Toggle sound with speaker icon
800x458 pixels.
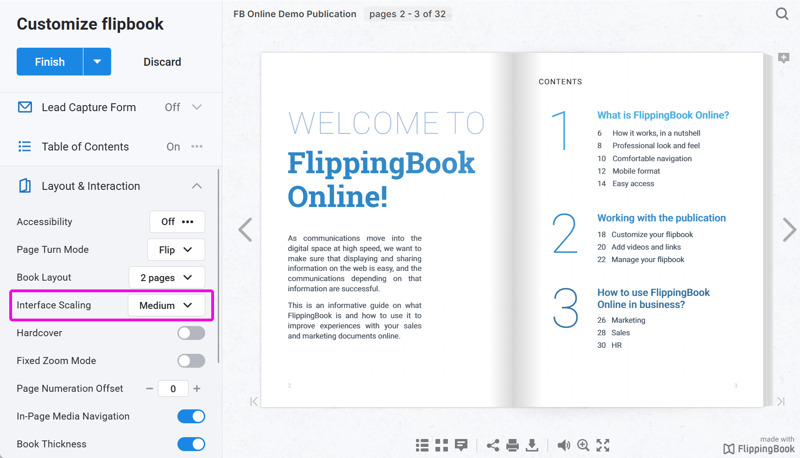564,445
